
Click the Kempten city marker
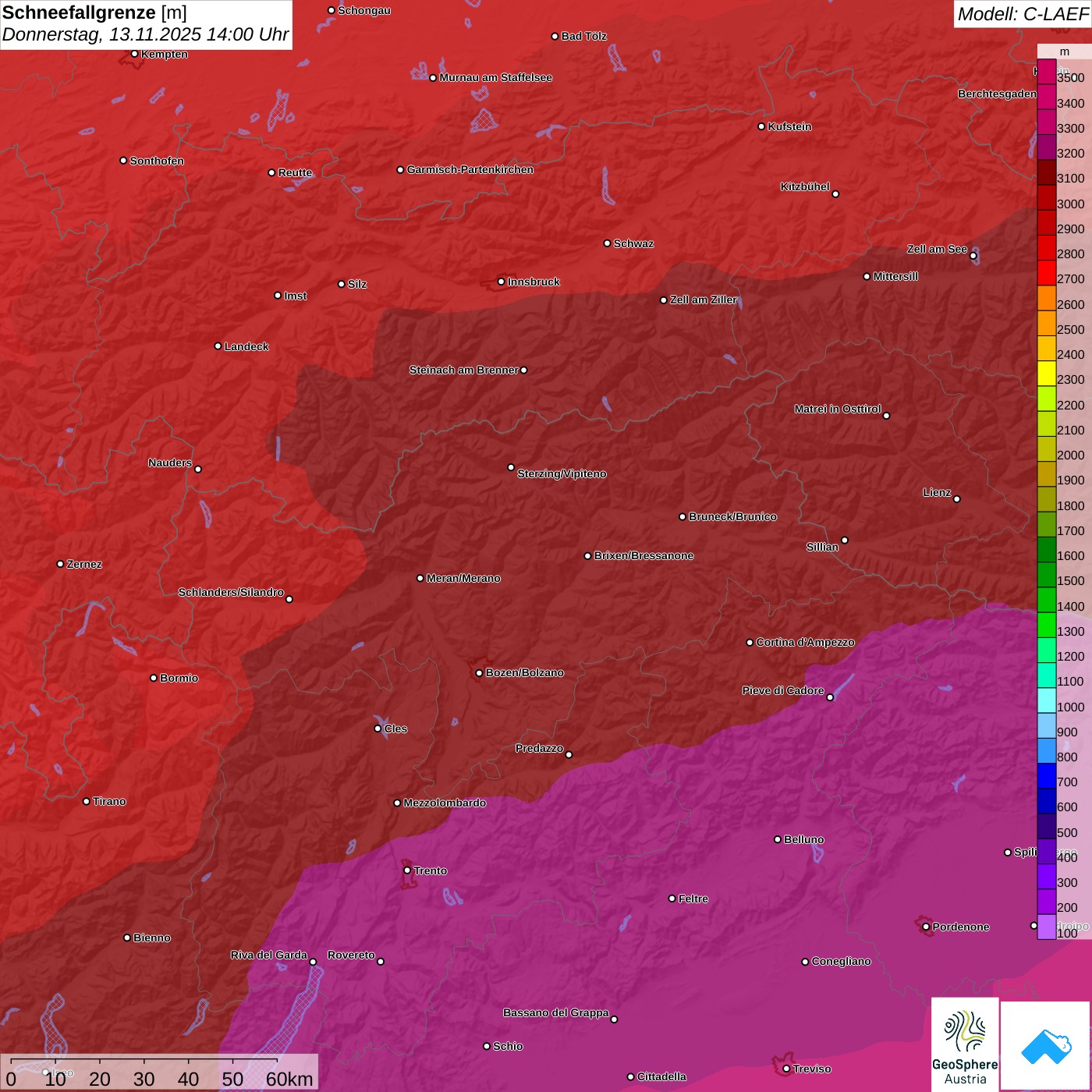(x=135, y=54)
